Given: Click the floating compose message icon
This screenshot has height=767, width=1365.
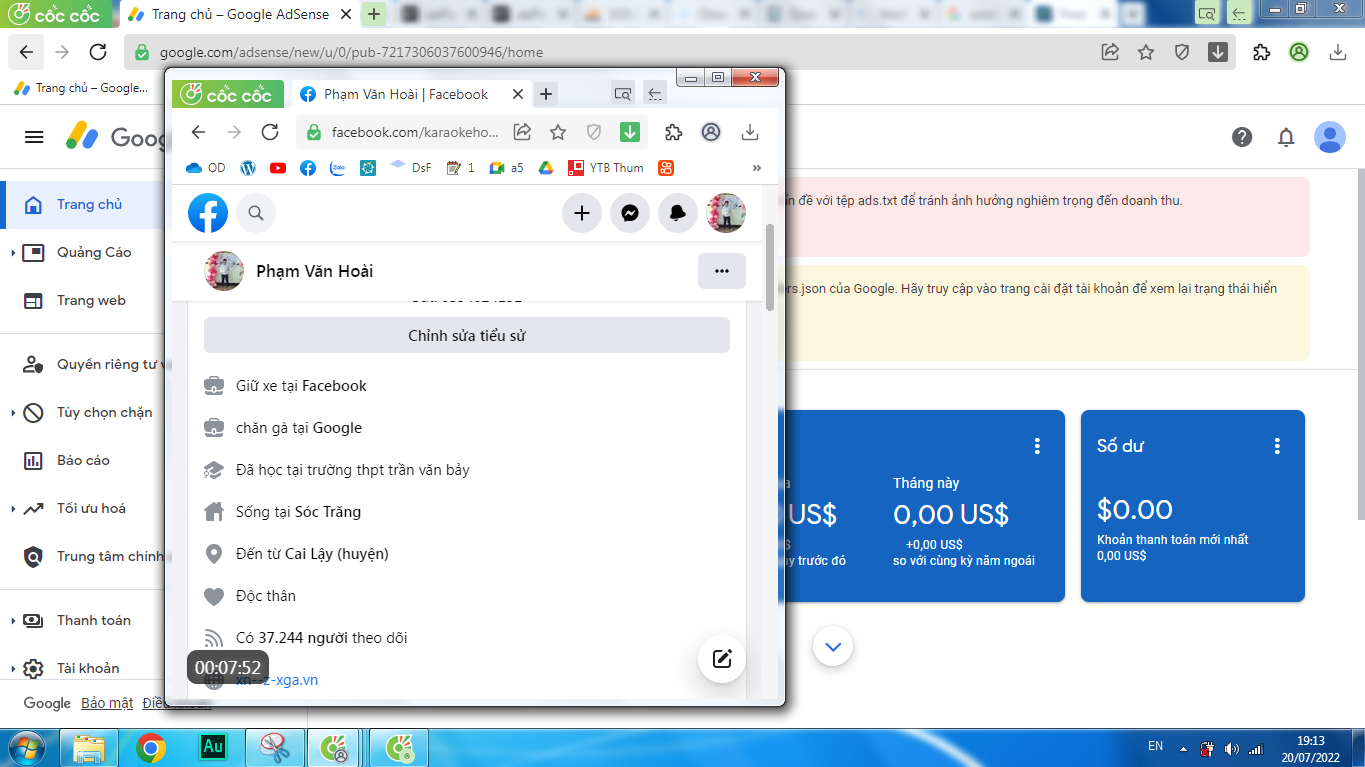Looking at the screenshot, I should tap(722, 658).
